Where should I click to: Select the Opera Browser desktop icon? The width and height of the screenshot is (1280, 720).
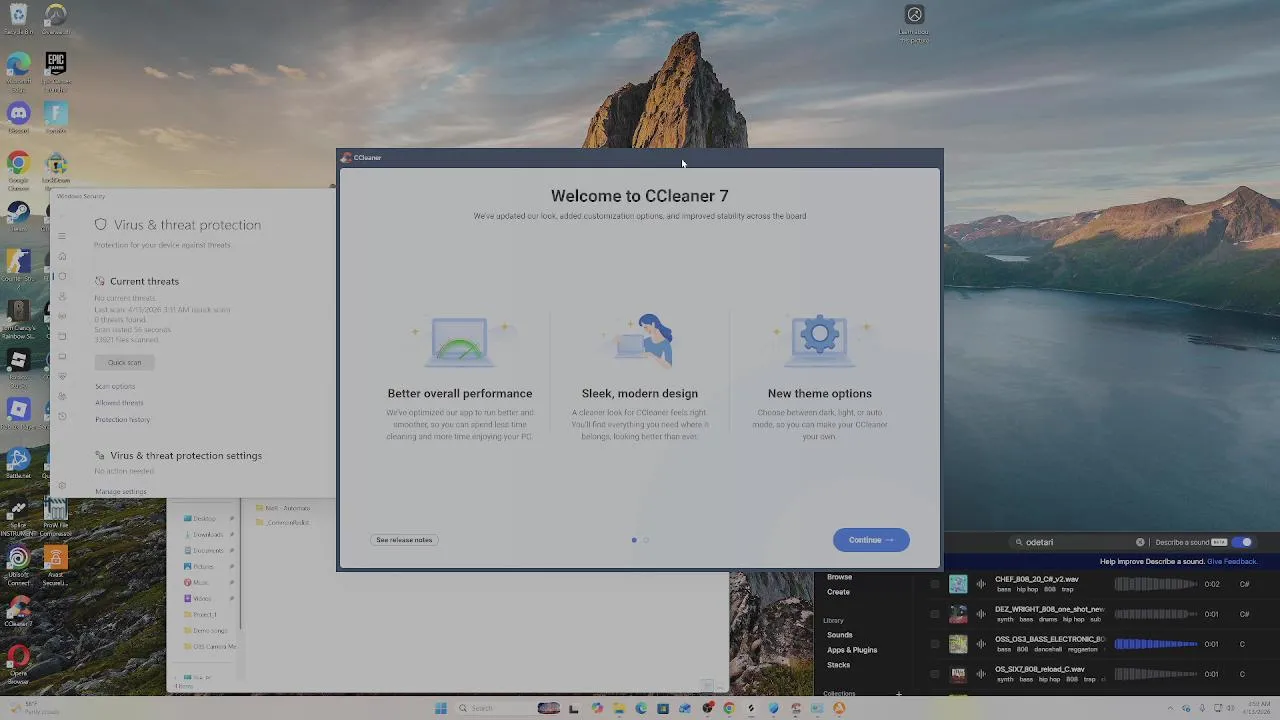tap(18, 663)
